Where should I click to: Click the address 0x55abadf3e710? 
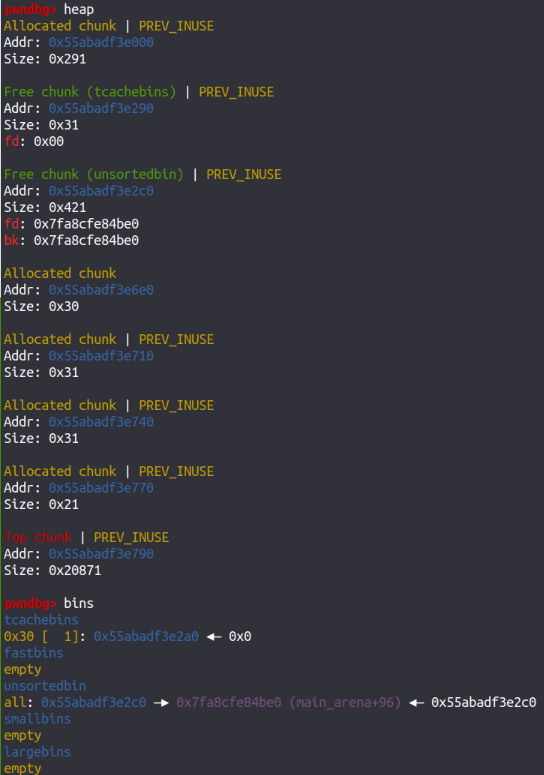tap(101, 356)
